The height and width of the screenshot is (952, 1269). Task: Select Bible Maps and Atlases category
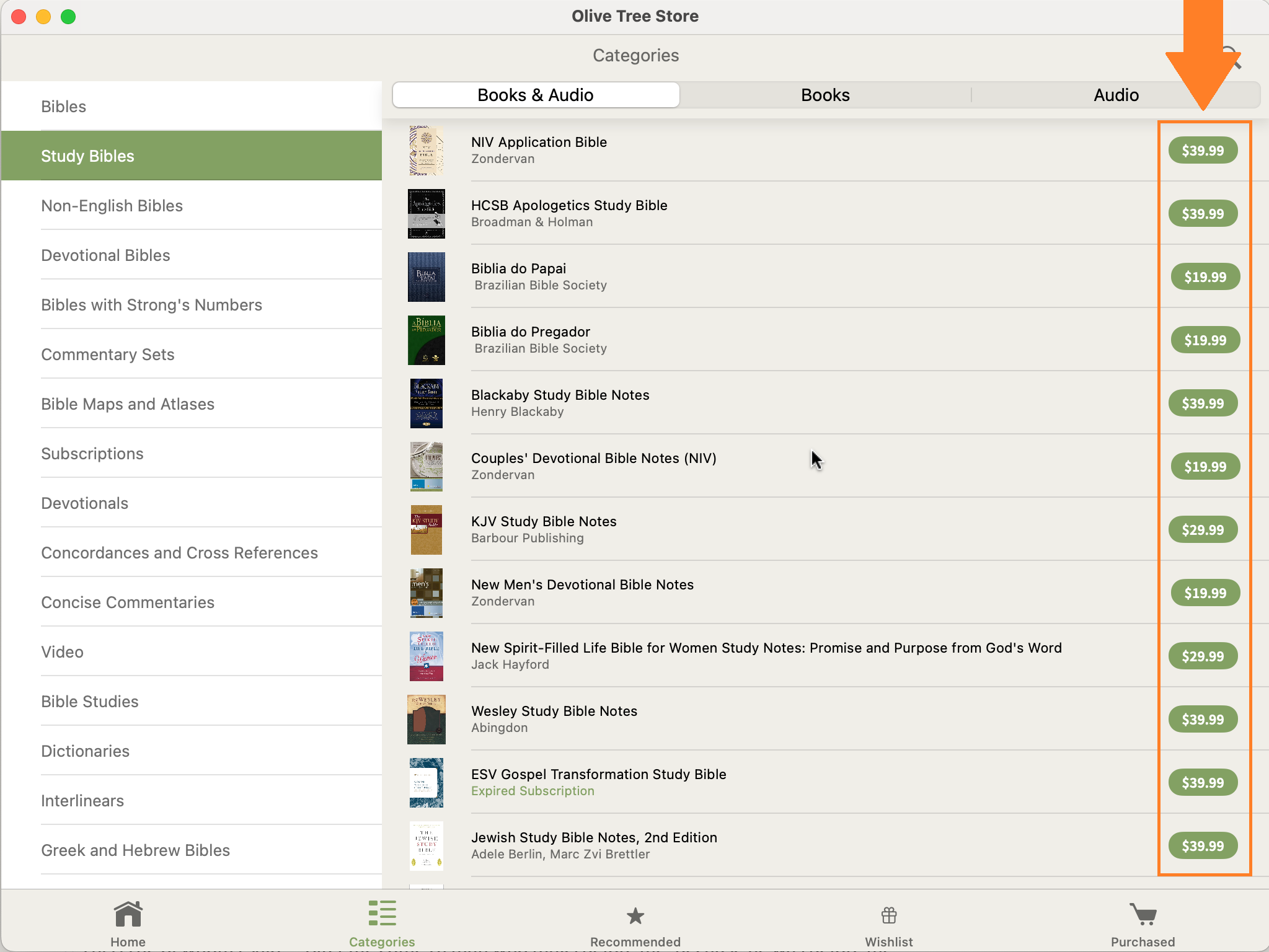point(128,404)
